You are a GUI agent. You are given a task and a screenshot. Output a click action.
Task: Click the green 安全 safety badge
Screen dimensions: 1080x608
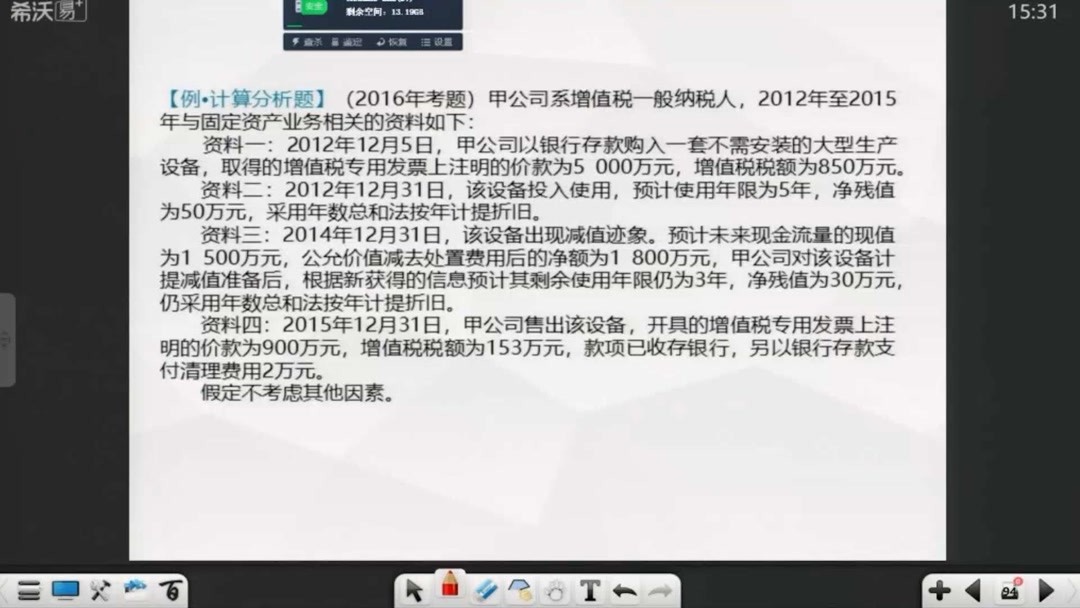coord(312,8)
